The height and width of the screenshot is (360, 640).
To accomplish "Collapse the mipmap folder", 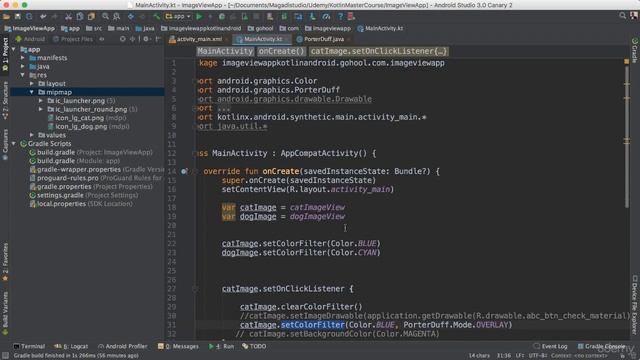I will [32, 92].
